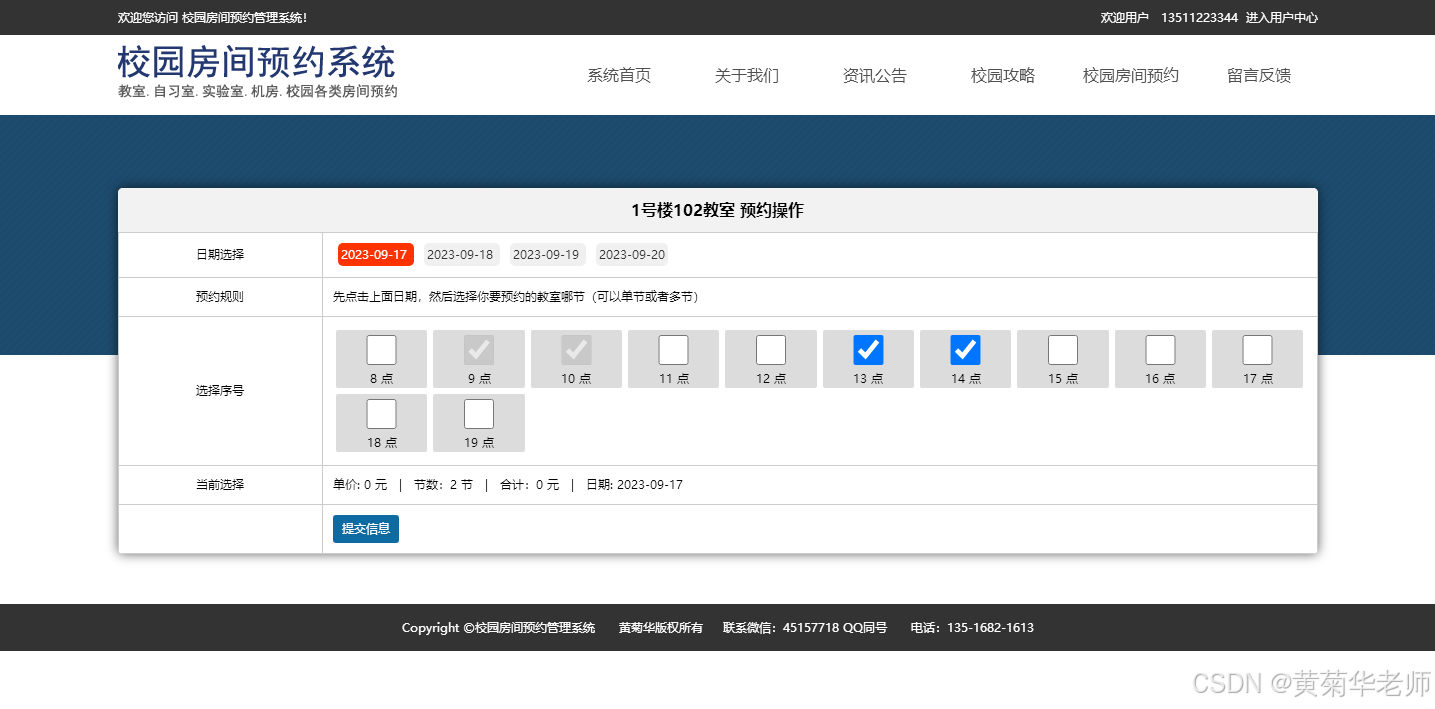Choose date 2023-09-19

point(546,255)
